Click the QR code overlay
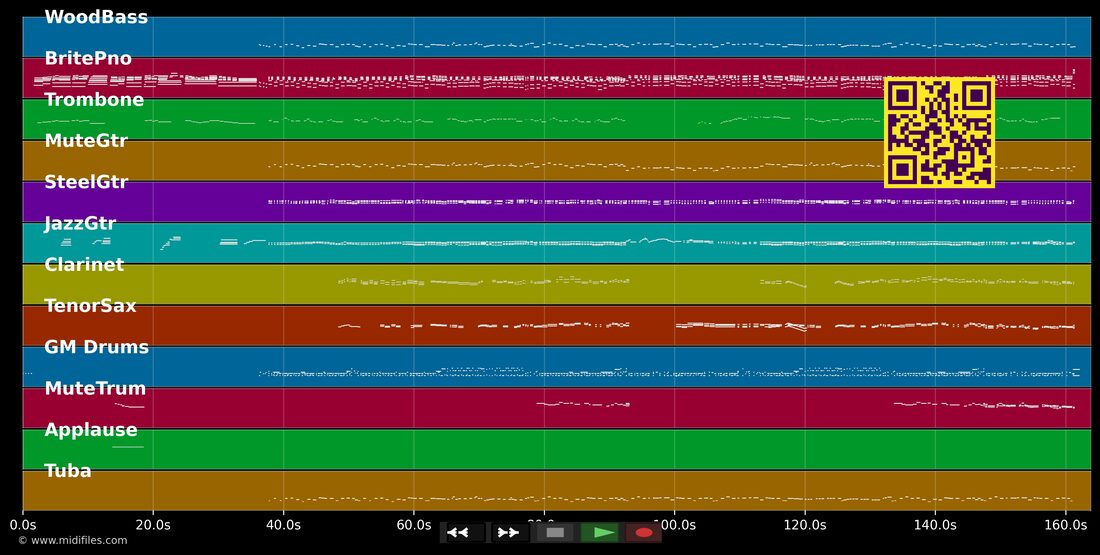The image size is (1100, 555). (x=939, y=133)
